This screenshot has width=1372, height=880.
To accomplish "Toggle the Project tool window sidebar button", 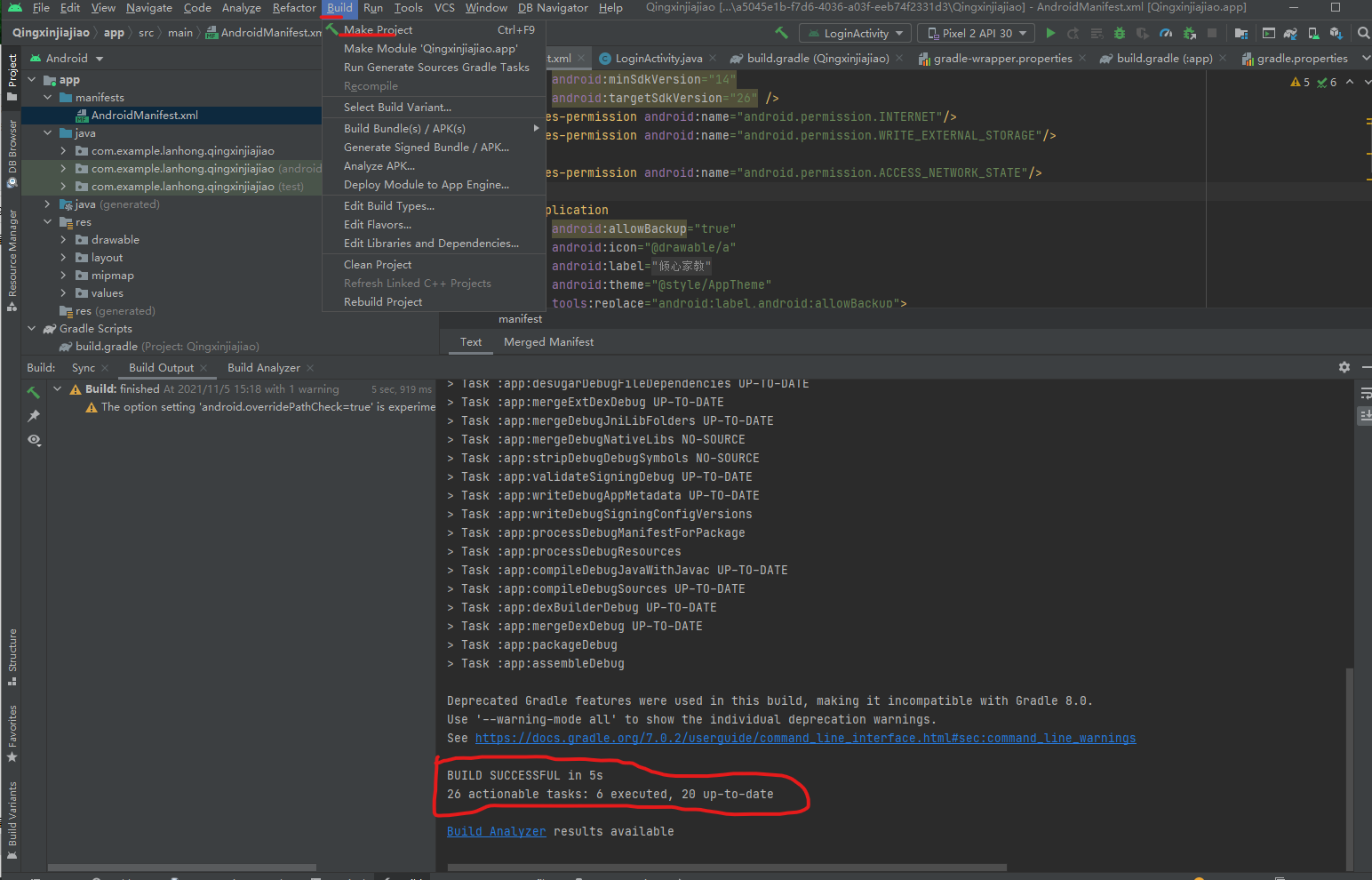I will (x=12, y=77).
